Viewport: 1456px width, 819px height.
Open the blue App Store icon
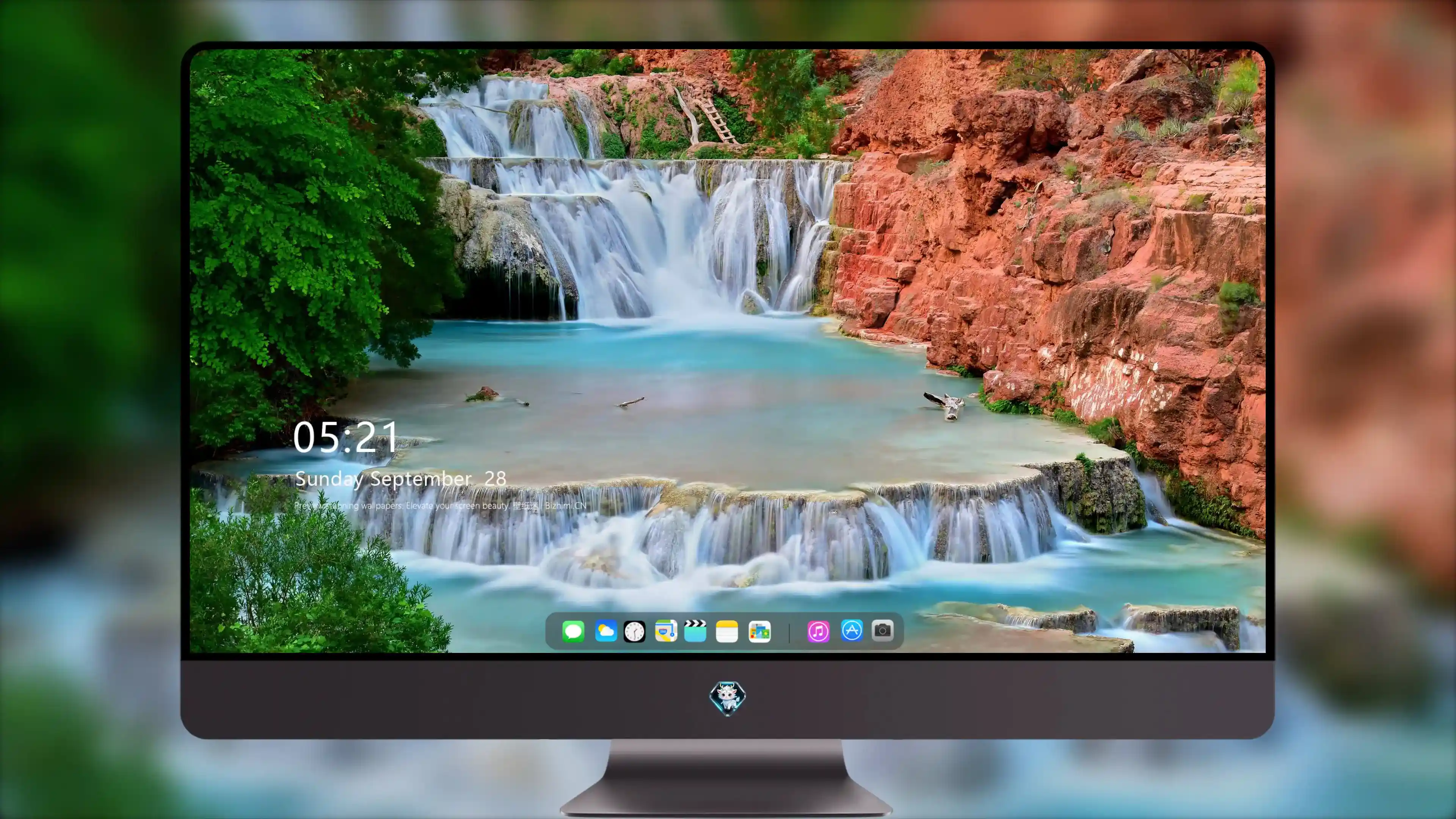click(x=852, y=630)
